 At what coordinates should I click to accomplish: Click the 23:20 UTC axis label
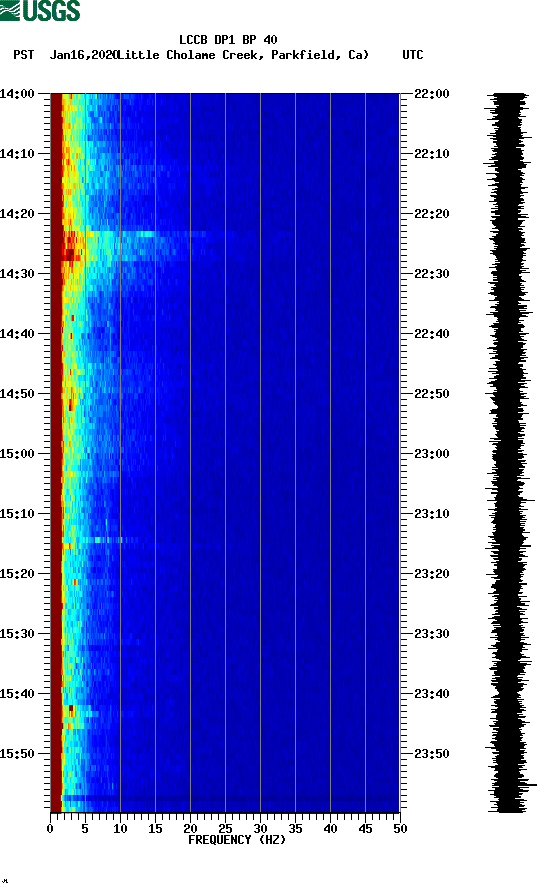[x=432, y=574]
